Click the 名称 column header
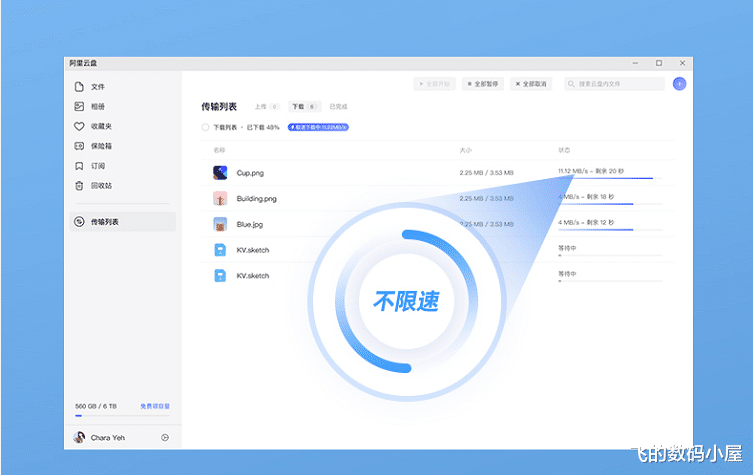The width and height of the screenshot is (753, 475). (219, 150)
